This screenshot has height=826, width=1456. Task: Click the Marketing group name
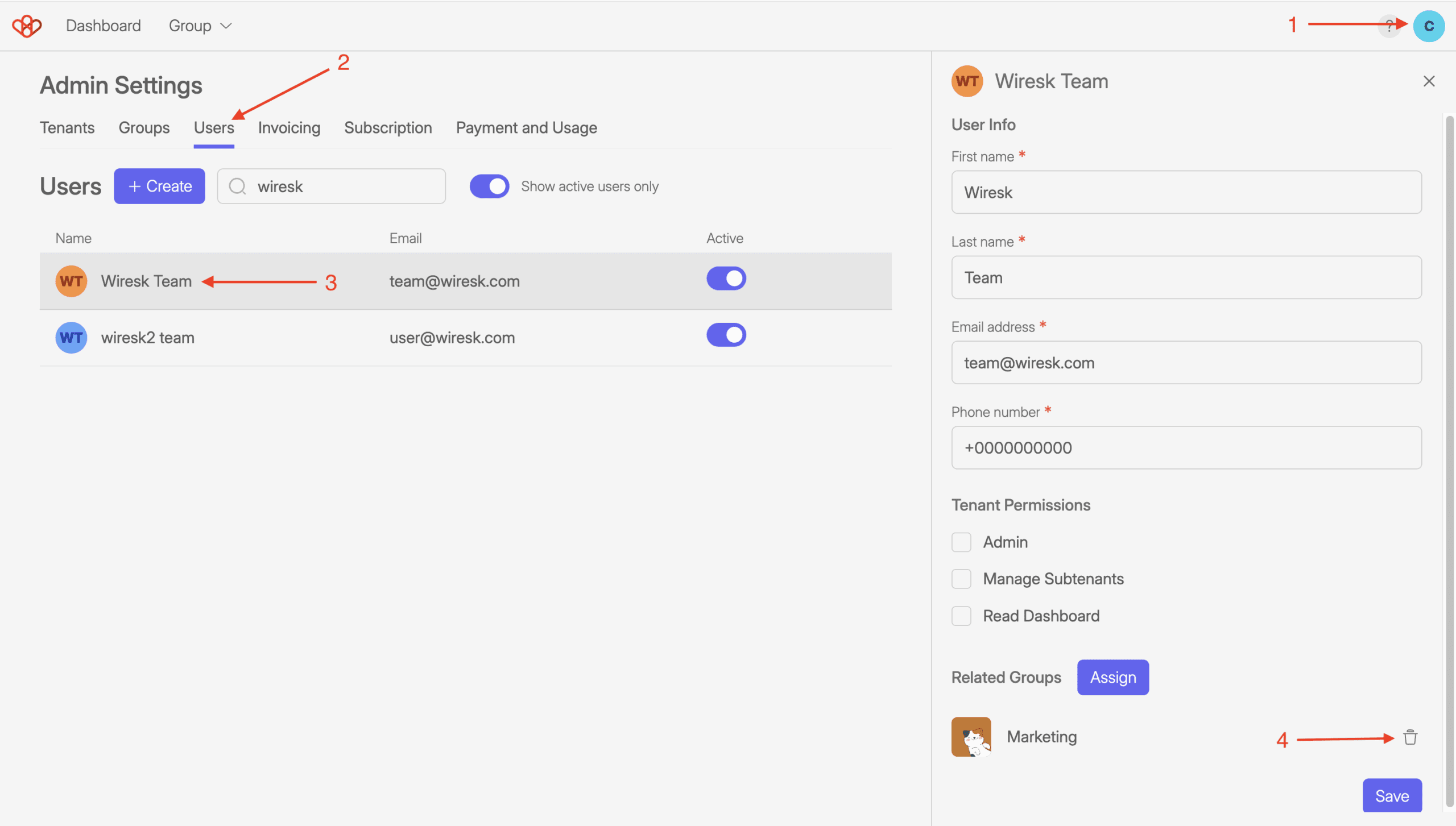pyautogui.click(x=1042, y=737)
